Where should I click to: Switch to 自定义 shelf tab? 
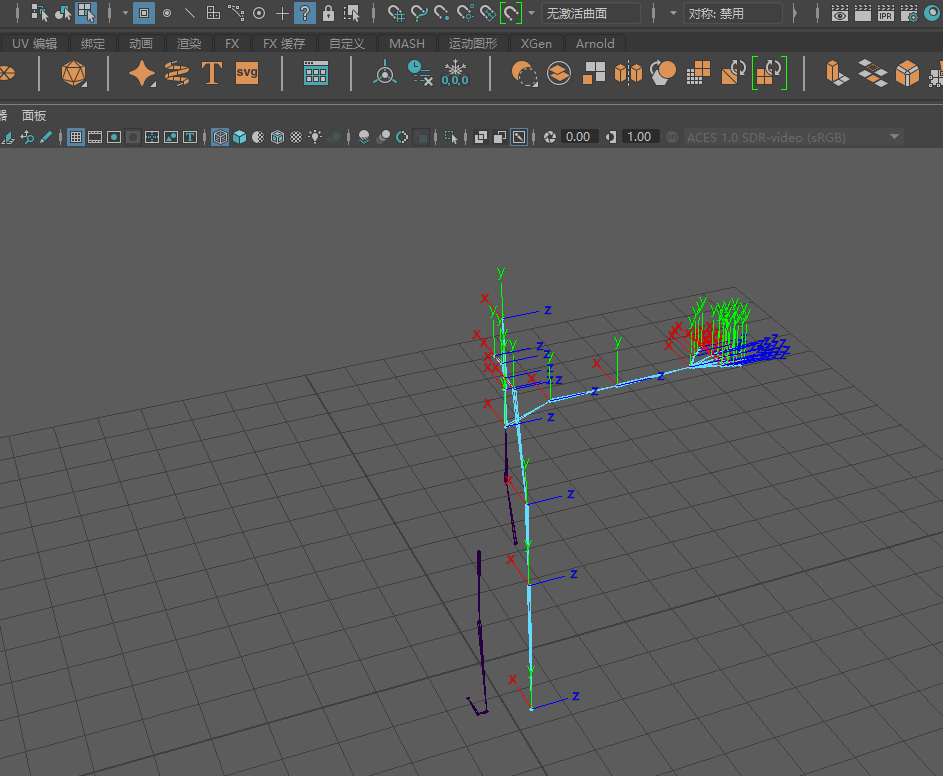click(347, 43)
